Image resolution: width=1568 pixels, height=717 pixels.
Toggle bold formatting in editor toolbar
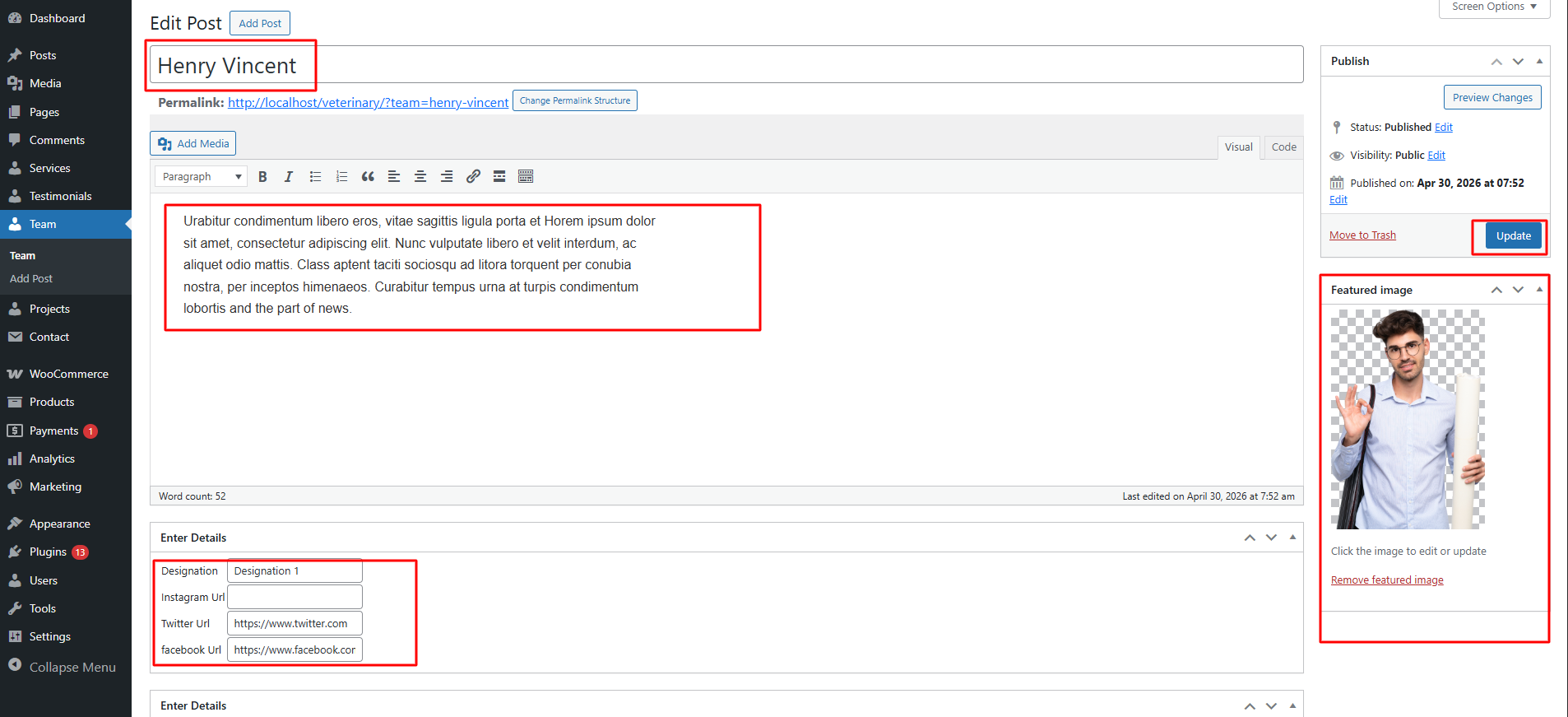[262, 176]
